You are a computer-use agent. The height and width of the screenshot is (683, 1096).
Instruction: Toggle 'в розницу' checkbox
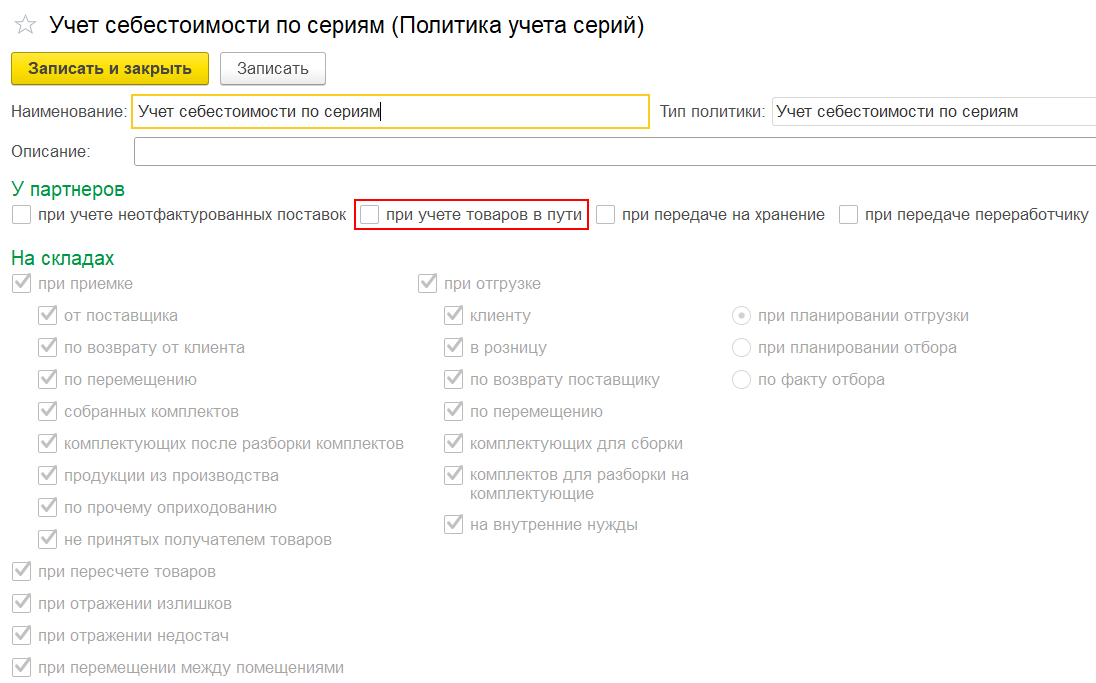click(x=454, y=347)
